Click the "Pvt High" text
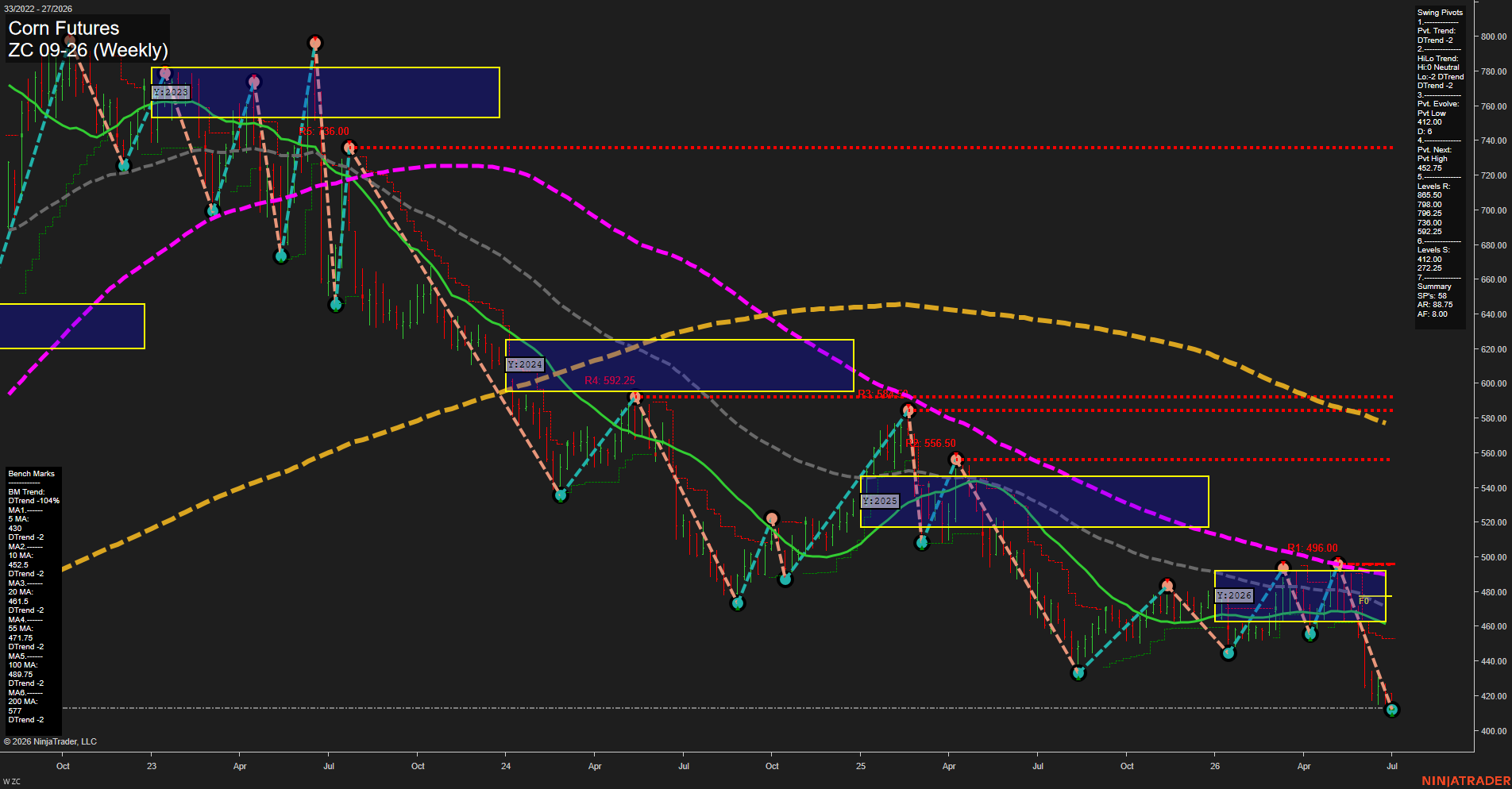The image size is (1512, 789). (1433, 159)
